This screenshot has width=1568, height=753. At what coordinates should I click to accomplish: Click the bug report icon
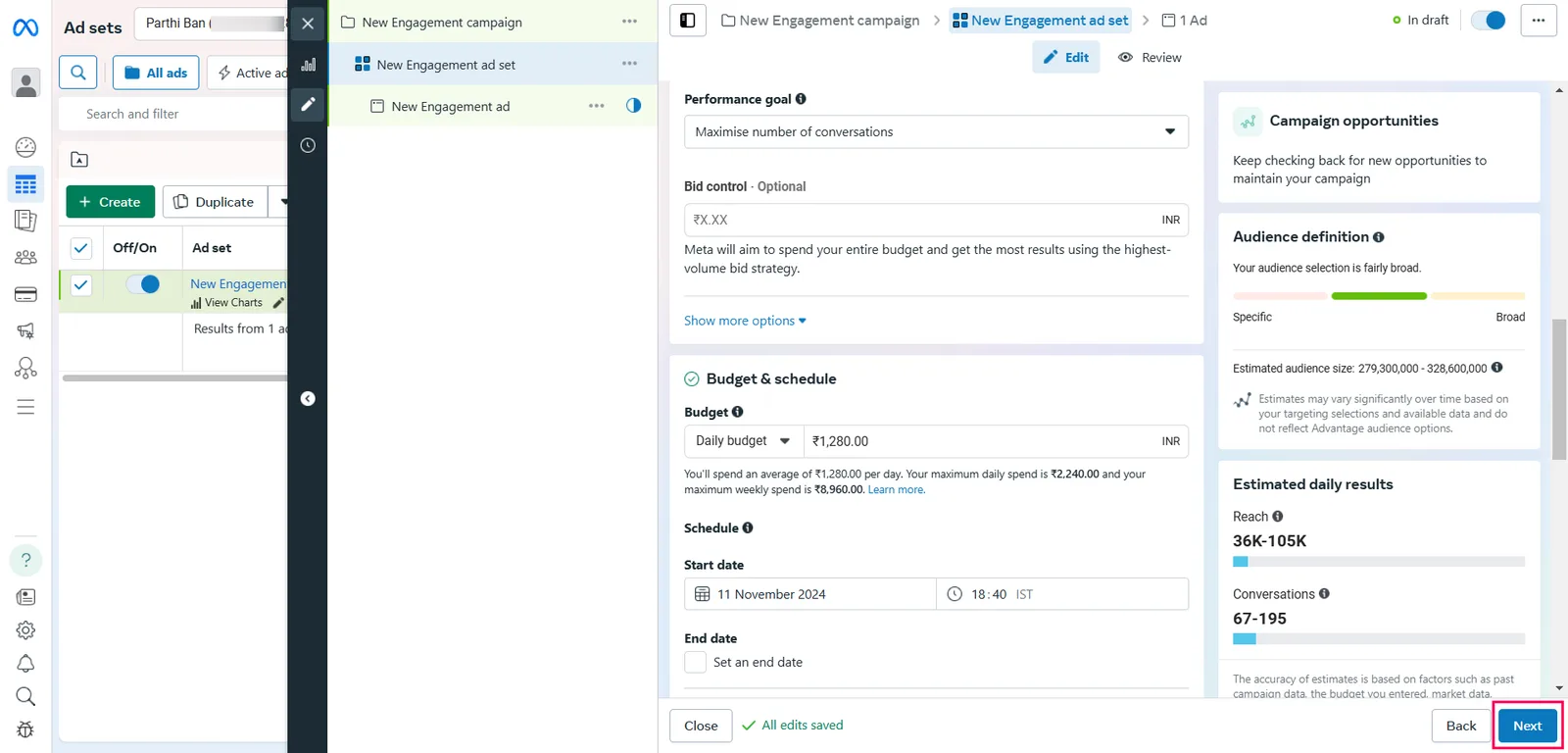[x=25, y=729]
